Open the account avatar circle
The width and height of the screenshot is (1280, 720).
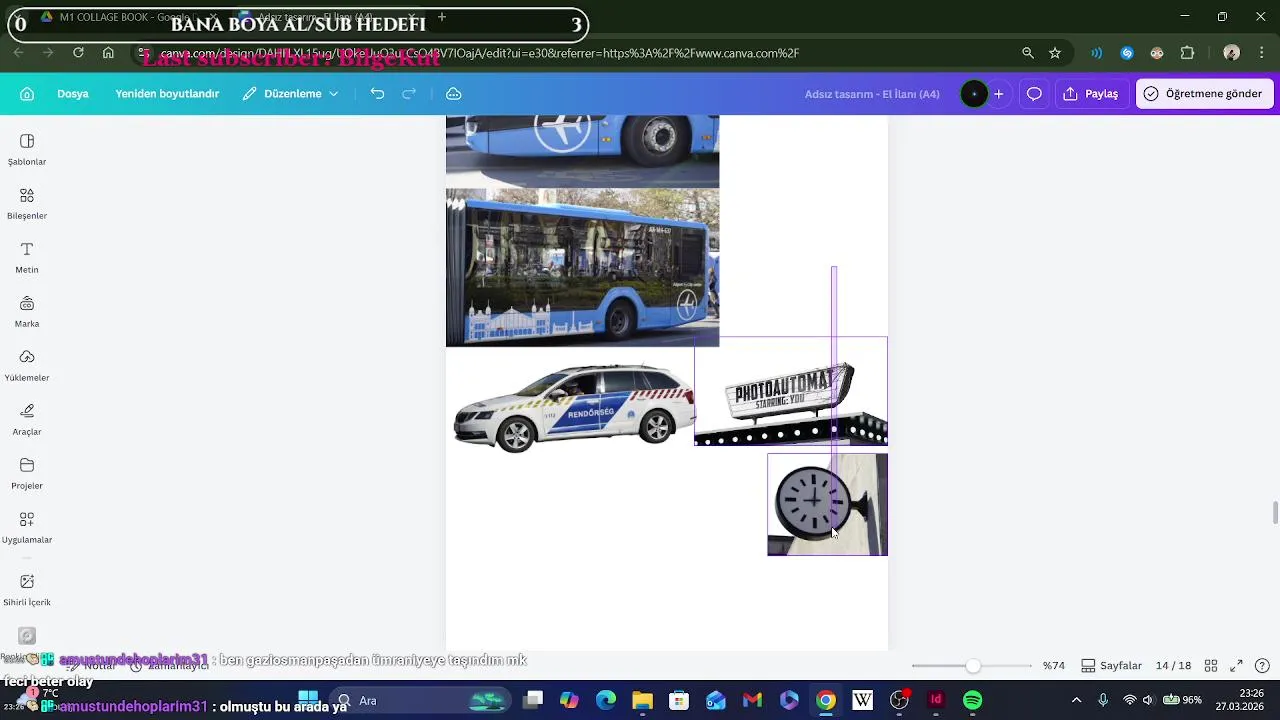click(974, 94)
